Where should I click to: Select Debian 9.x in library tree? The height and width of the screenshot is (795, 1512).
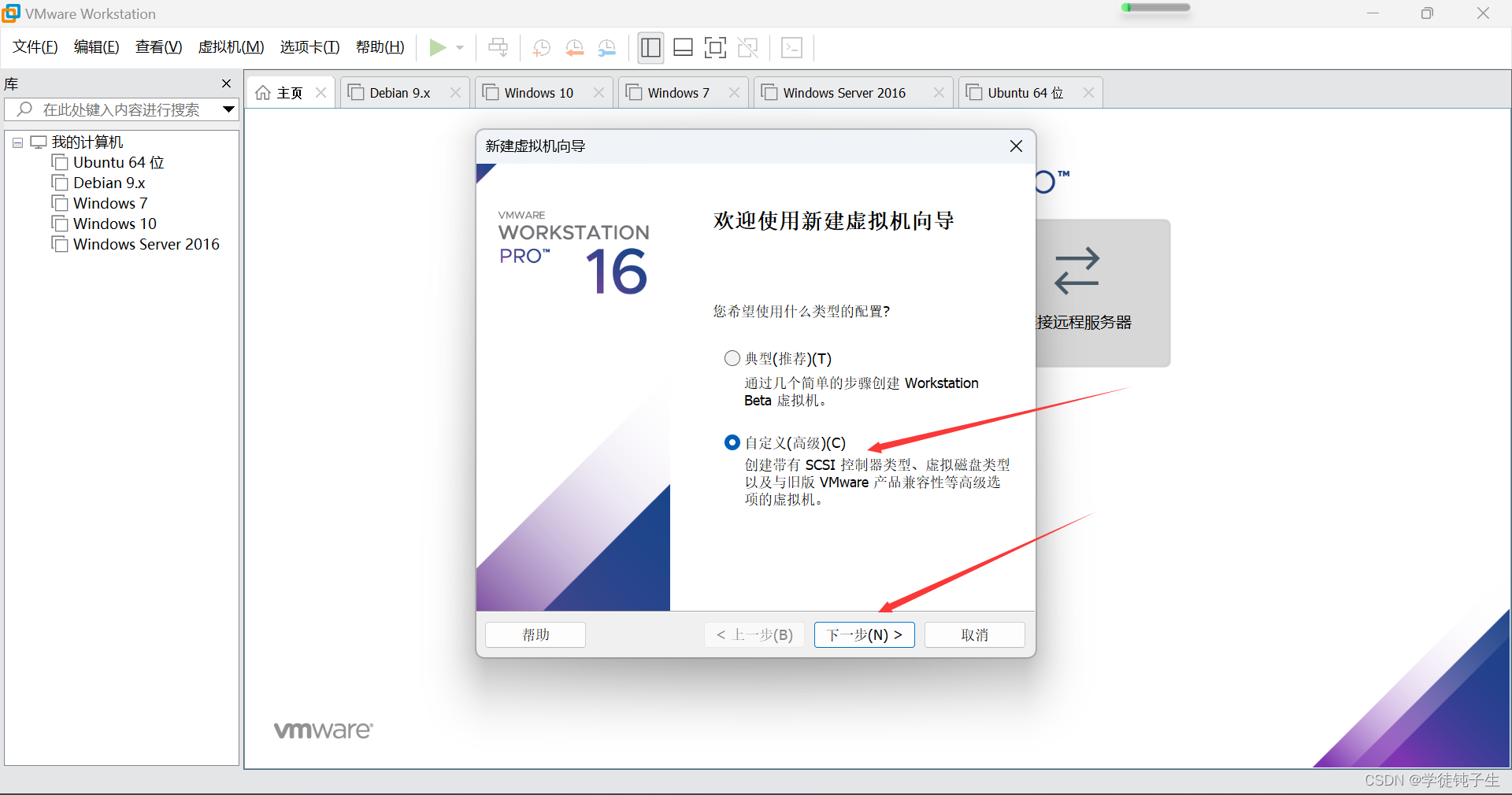coord(109,183)
